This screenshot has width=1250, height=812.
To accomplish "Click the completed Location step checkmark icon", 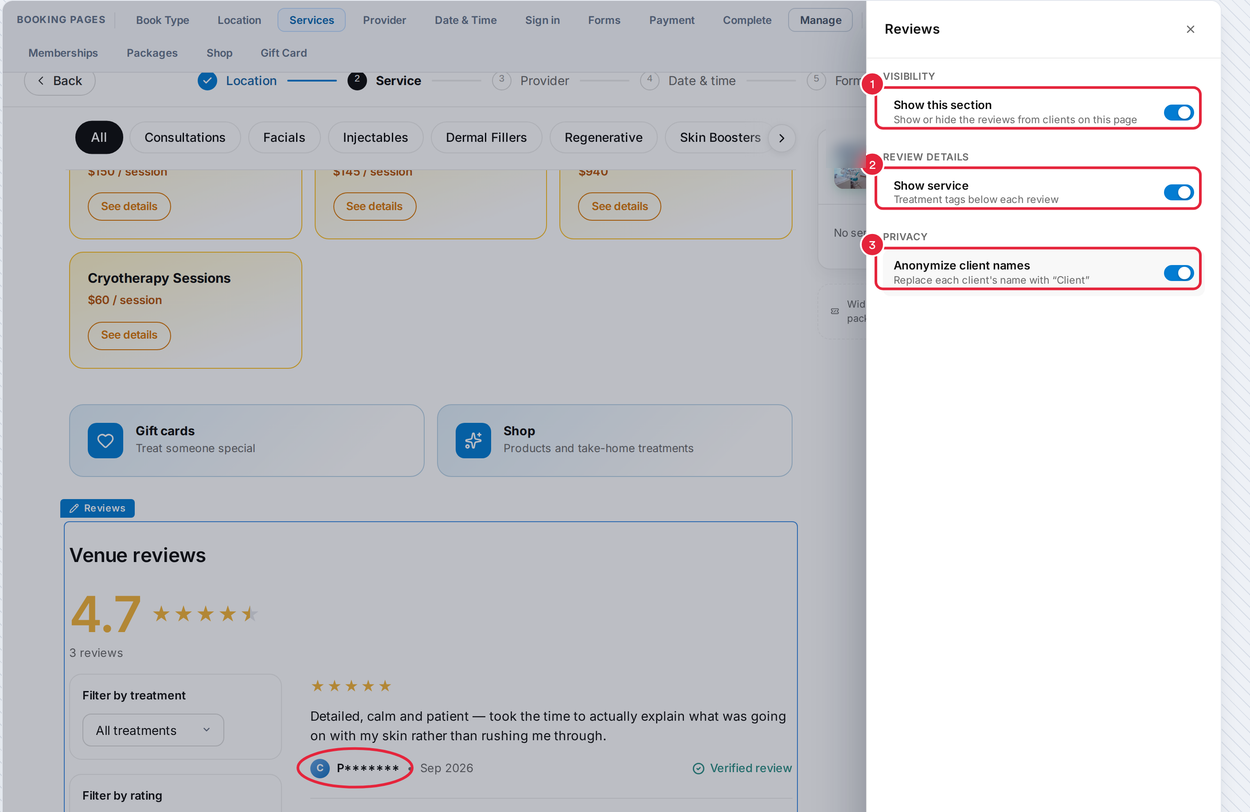I will 207,81.
